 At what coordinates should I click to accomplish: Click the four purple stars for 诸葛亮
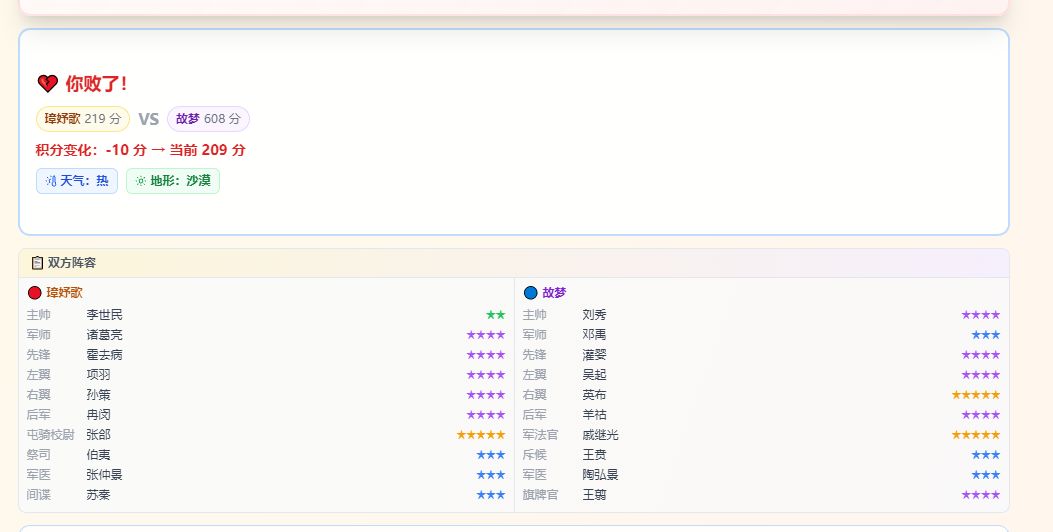pyautogui.click(x=486, y=335)
